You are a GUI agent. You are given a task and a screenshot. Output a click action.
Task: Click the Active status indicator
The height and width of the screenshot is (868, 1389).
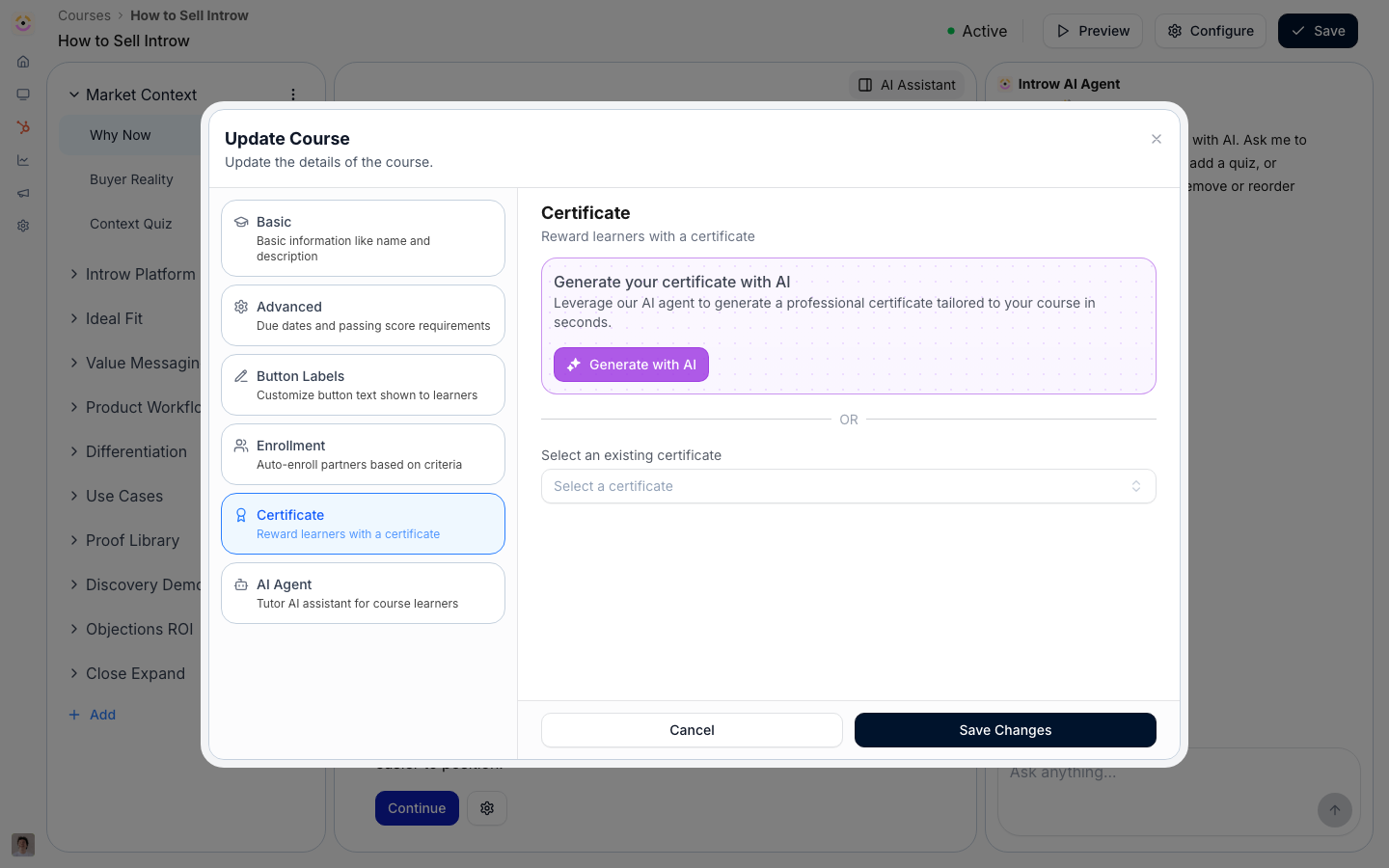[x=977, y=31]
